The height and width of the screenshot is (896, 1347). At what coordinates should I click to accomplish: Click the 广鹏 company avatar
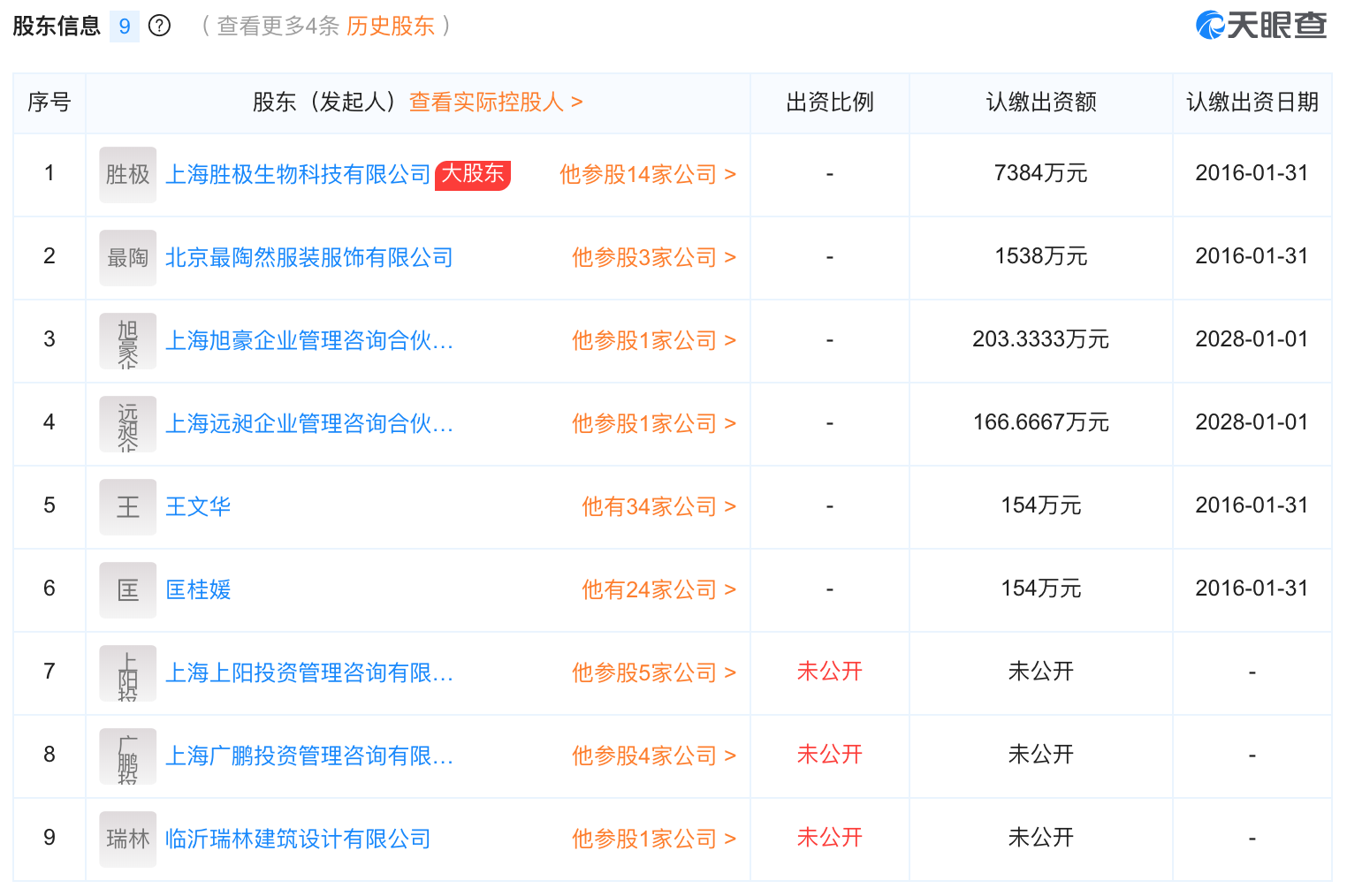[x=128, y=756]
